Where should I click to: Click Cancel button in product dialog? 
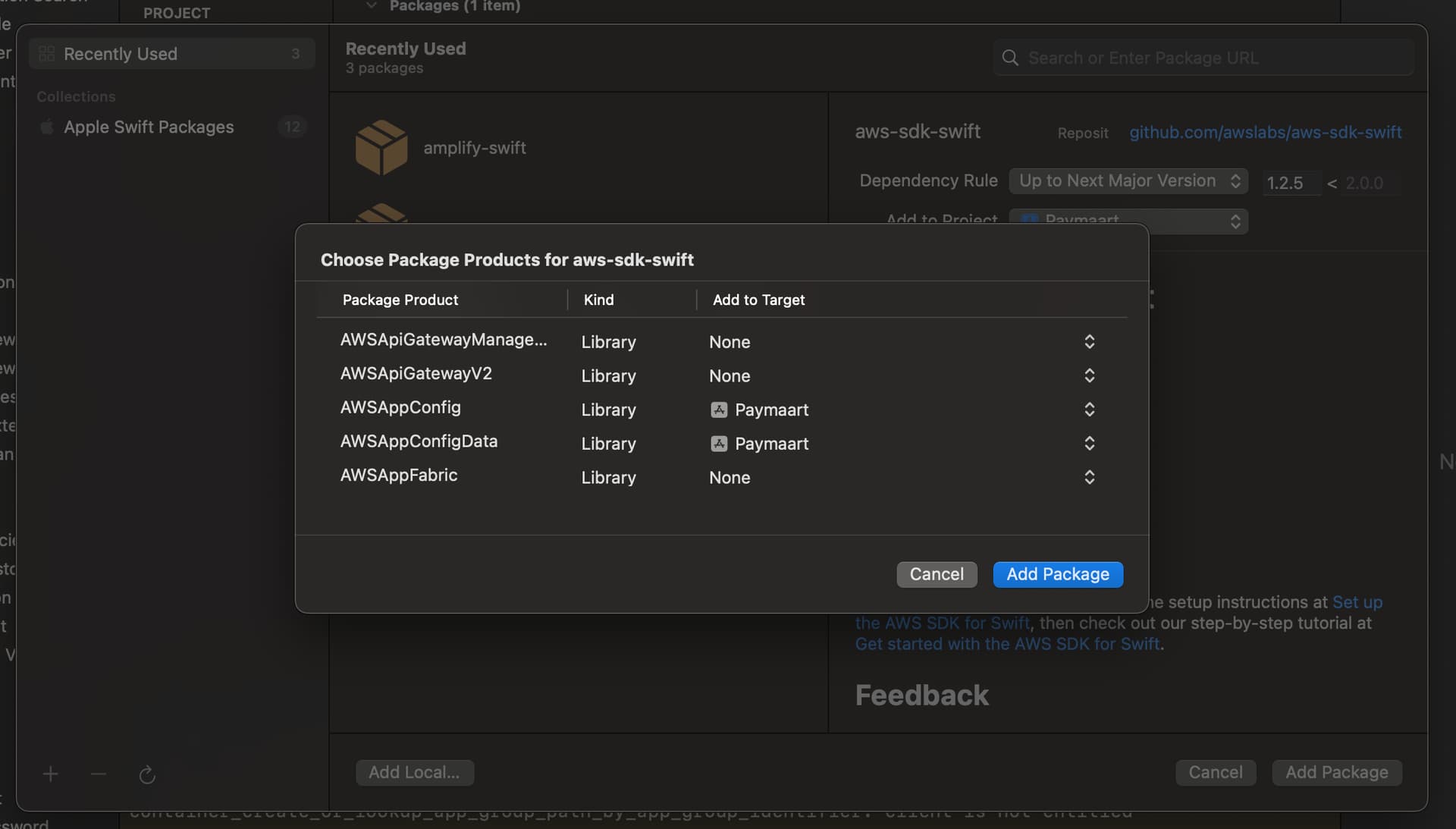[937, 574]
